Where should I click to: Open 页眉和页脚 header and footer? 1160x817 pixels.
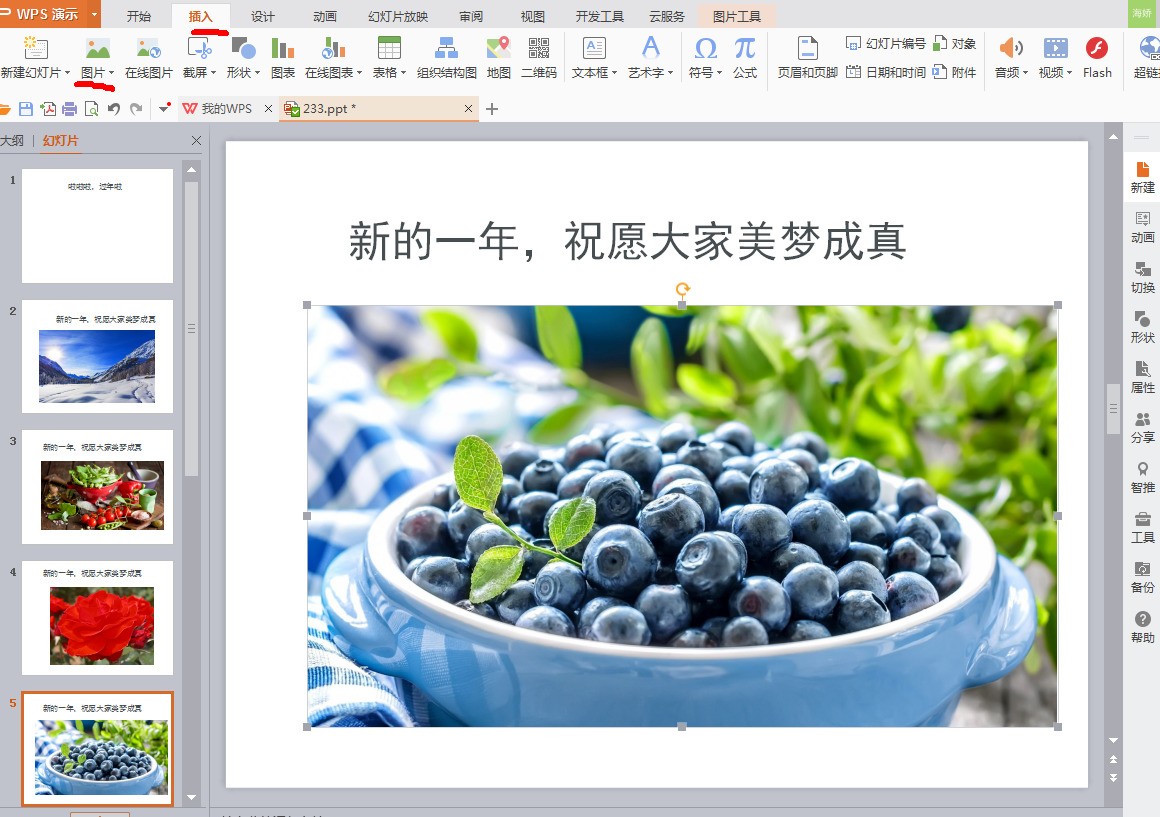coord(807,57)
